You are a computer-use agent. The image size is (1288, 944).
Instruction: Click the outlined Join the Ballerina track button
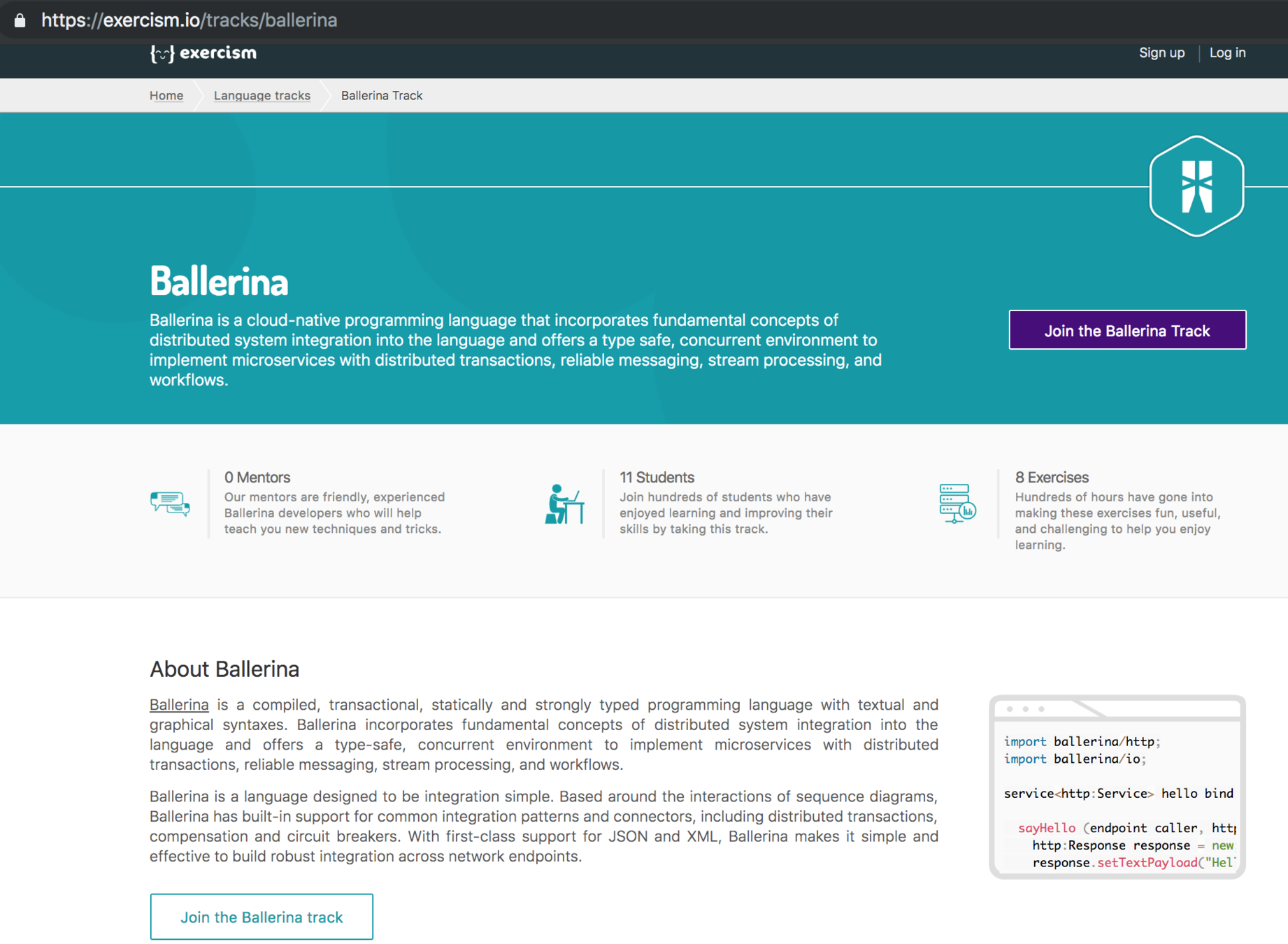pyautogui.click(x=262, y=917)
